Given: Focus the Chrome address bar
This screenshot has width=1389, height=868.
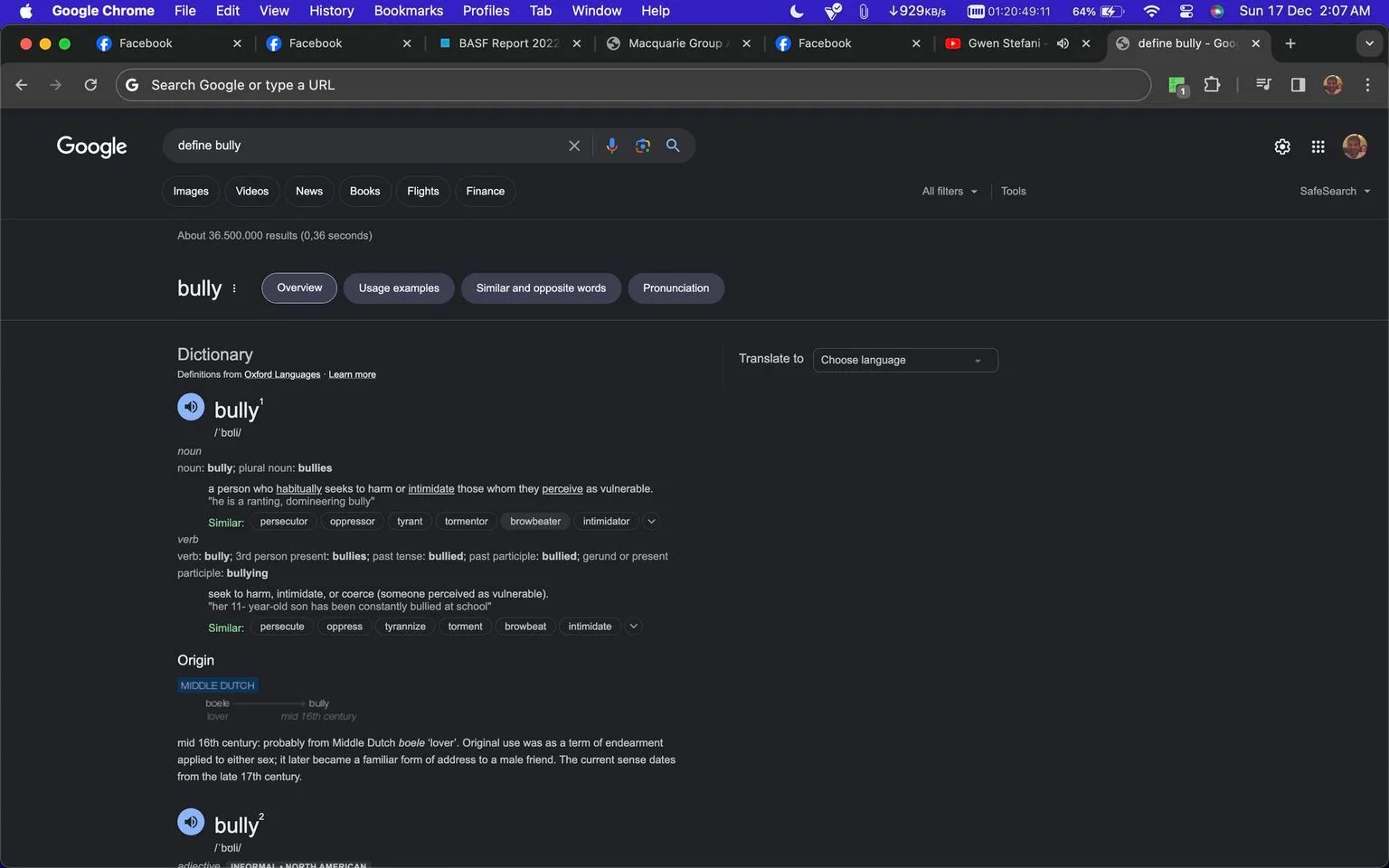Looking at the screenshot, I should [633, 85].
